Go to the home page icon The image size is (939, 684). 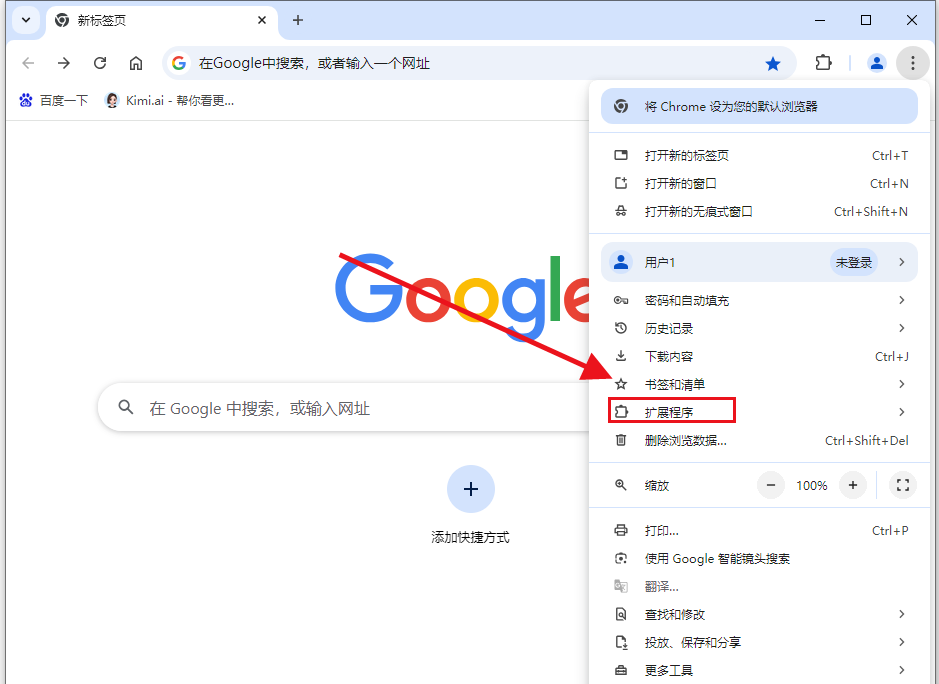click(136, 63)
